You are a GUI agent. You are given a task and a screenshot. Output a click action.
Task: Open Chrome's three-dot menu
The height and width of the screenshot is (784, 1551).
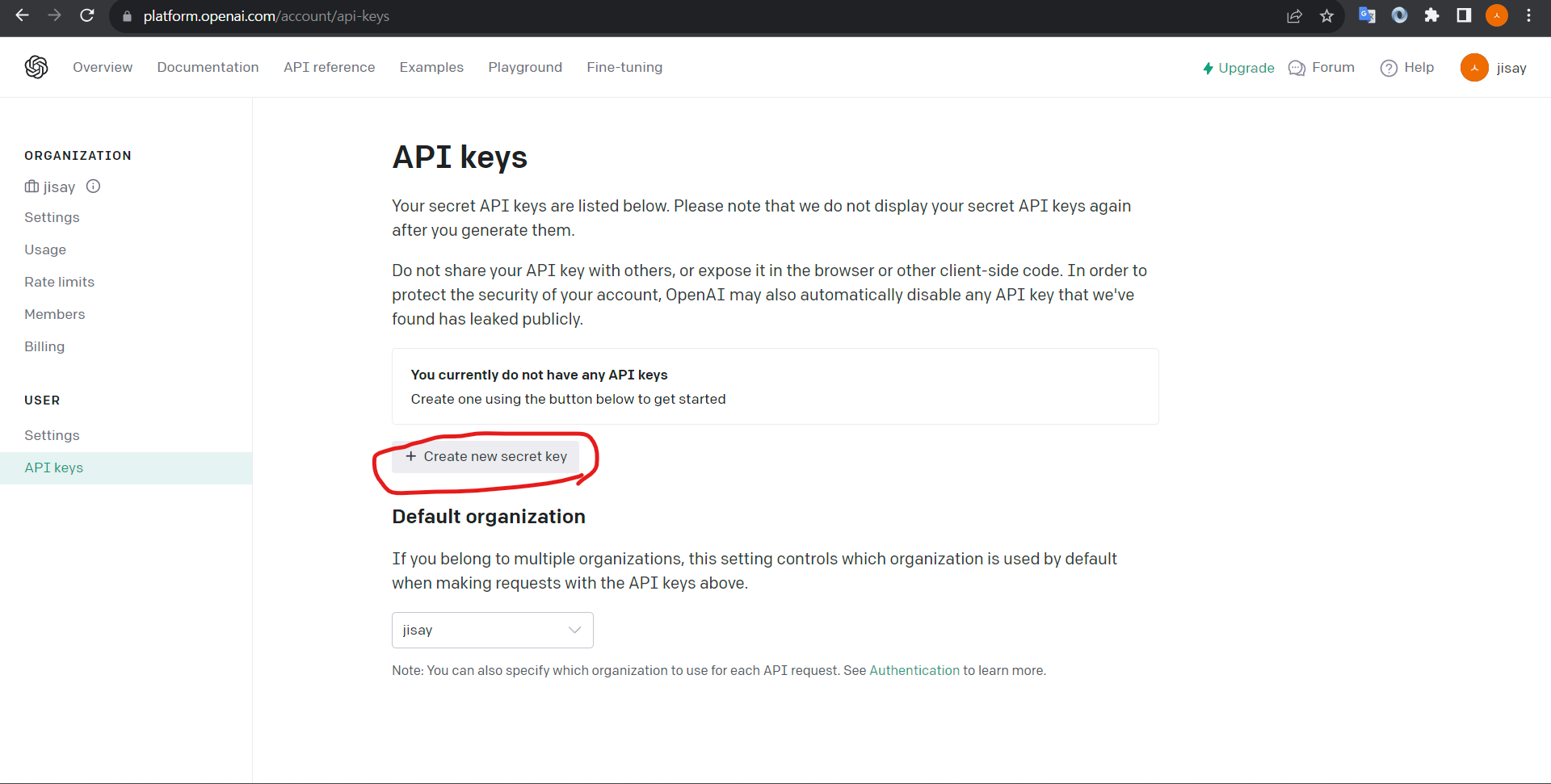[x=1529, y=15]
